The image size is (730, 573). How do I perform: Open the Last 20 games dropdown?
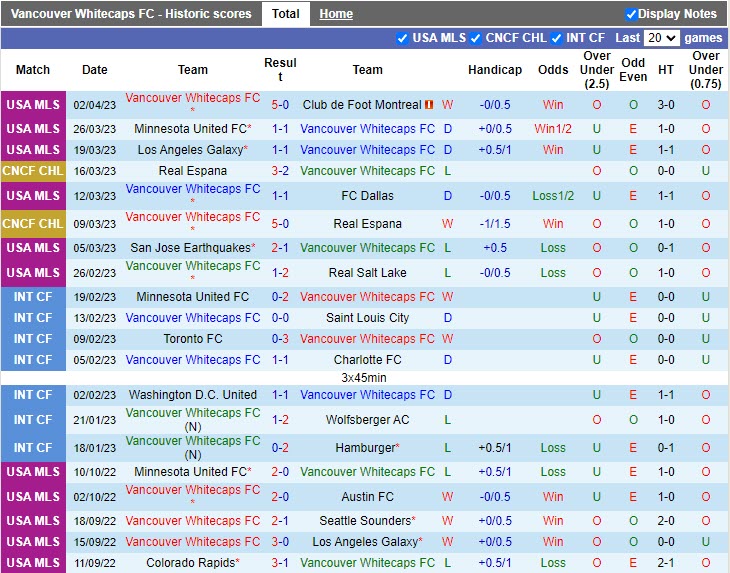point(661,38)
